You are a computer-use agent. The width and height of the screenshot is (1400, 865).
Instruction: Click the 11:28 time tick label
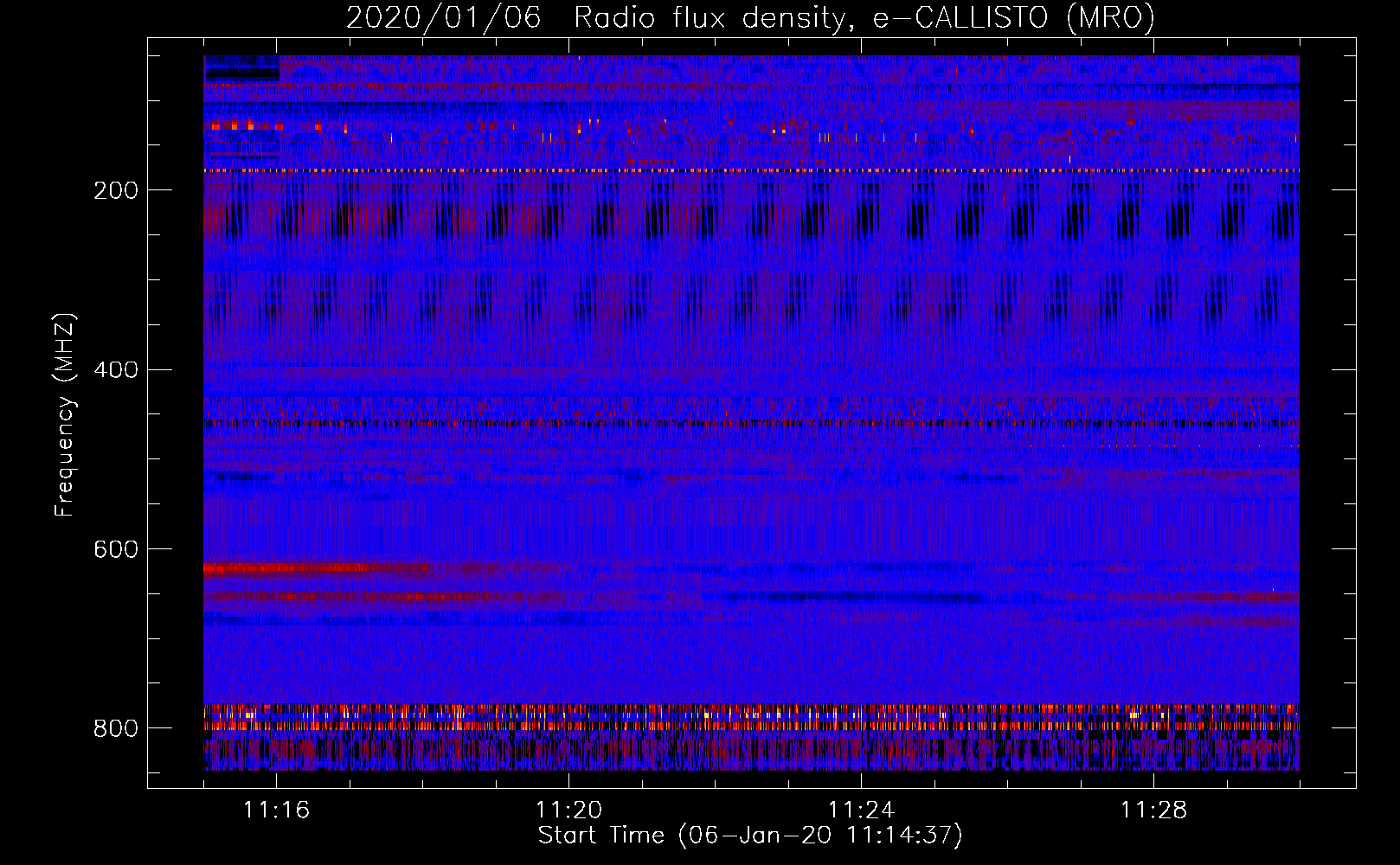click(1154, 811)
